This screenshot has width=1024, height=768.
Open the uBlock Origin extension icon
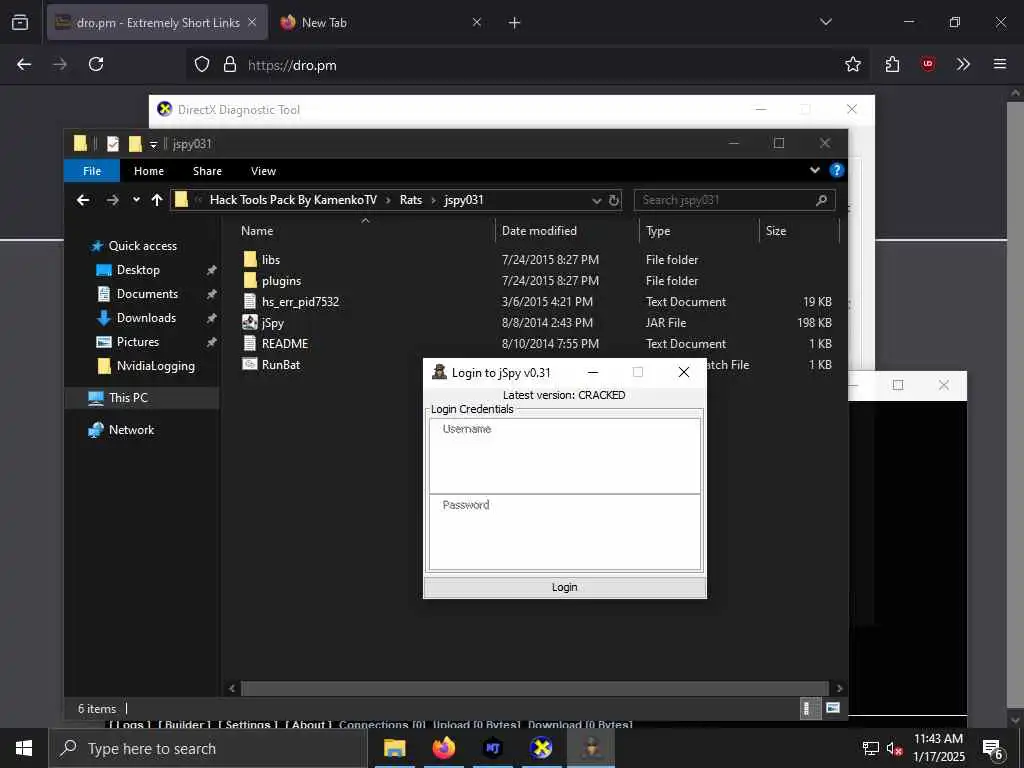927,64
